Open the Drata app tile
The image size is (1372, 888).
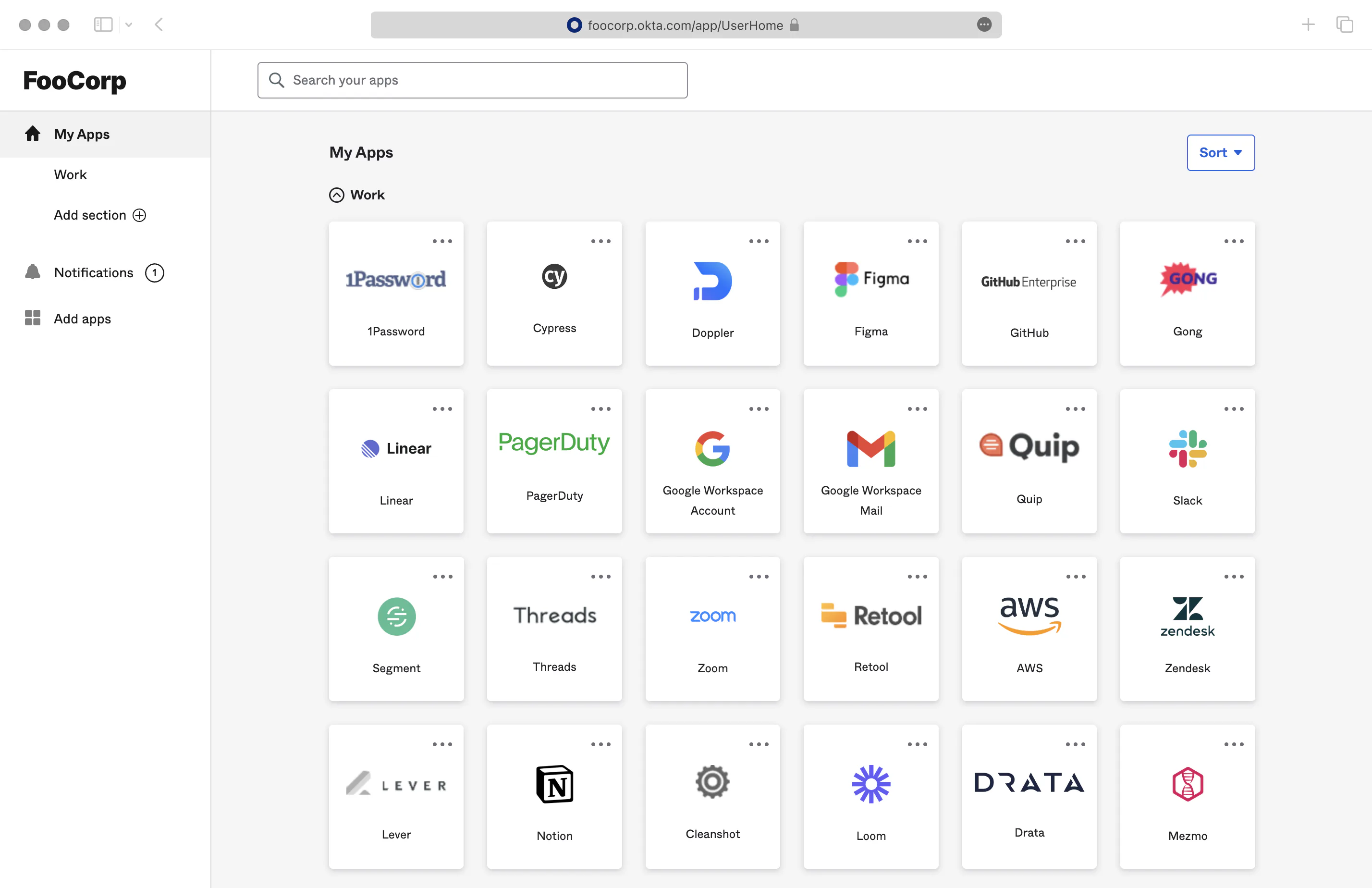pyautogui.click(x=1029, y=796)
